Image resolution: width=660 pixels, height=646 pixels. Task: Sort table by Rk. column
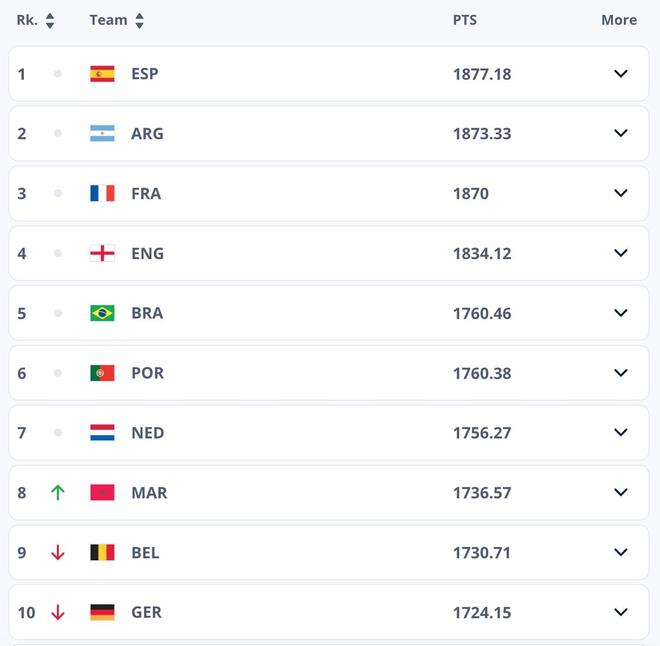click(x=50, y=20)
